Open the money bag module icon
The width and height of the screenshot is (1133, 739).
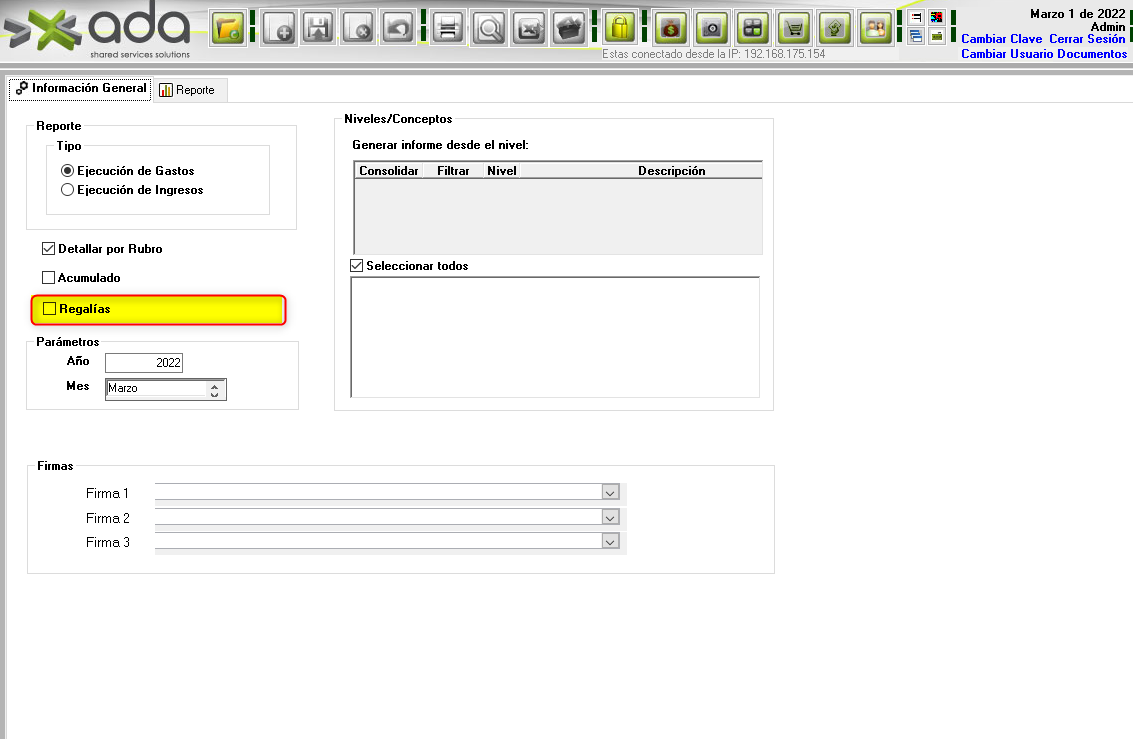(672, 28)
